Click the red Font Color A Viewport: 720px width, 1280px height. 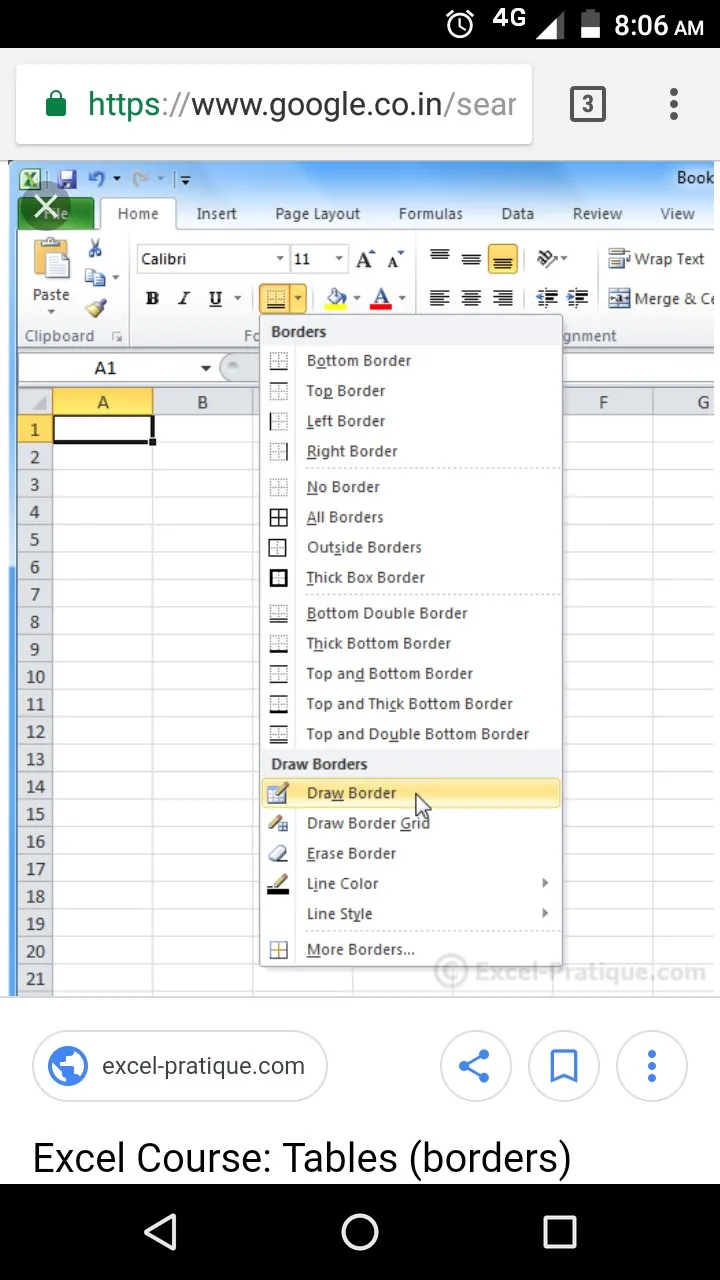pos(381,298)
